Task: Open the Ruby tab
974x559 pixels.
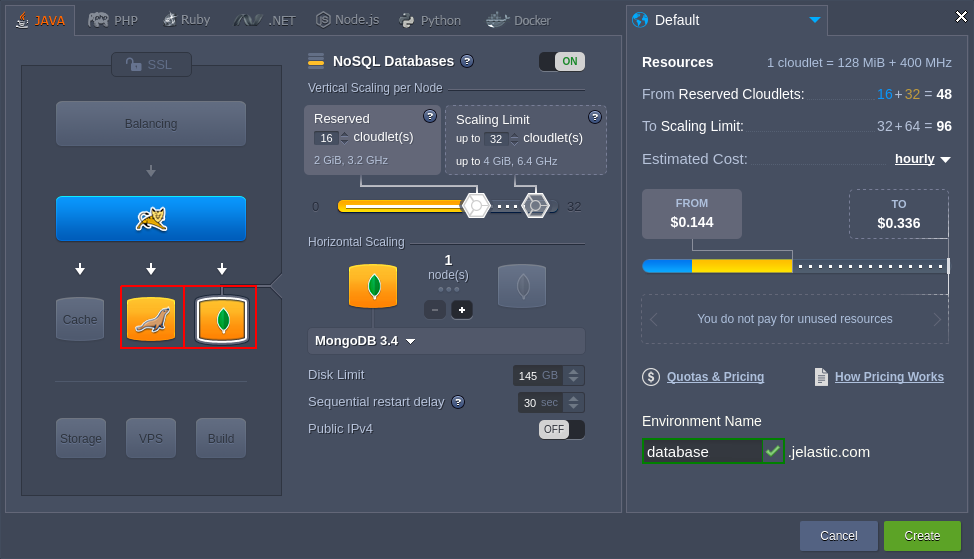Action: (x=186, y=20)
